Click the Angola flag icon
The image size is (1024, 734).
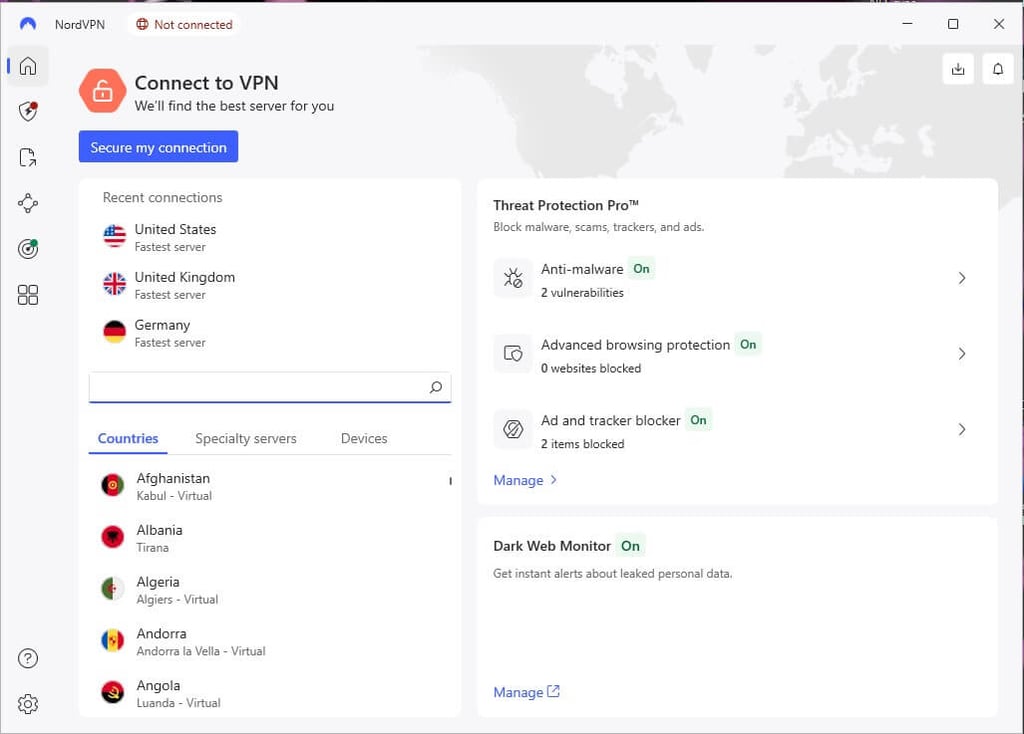(112, 692)
